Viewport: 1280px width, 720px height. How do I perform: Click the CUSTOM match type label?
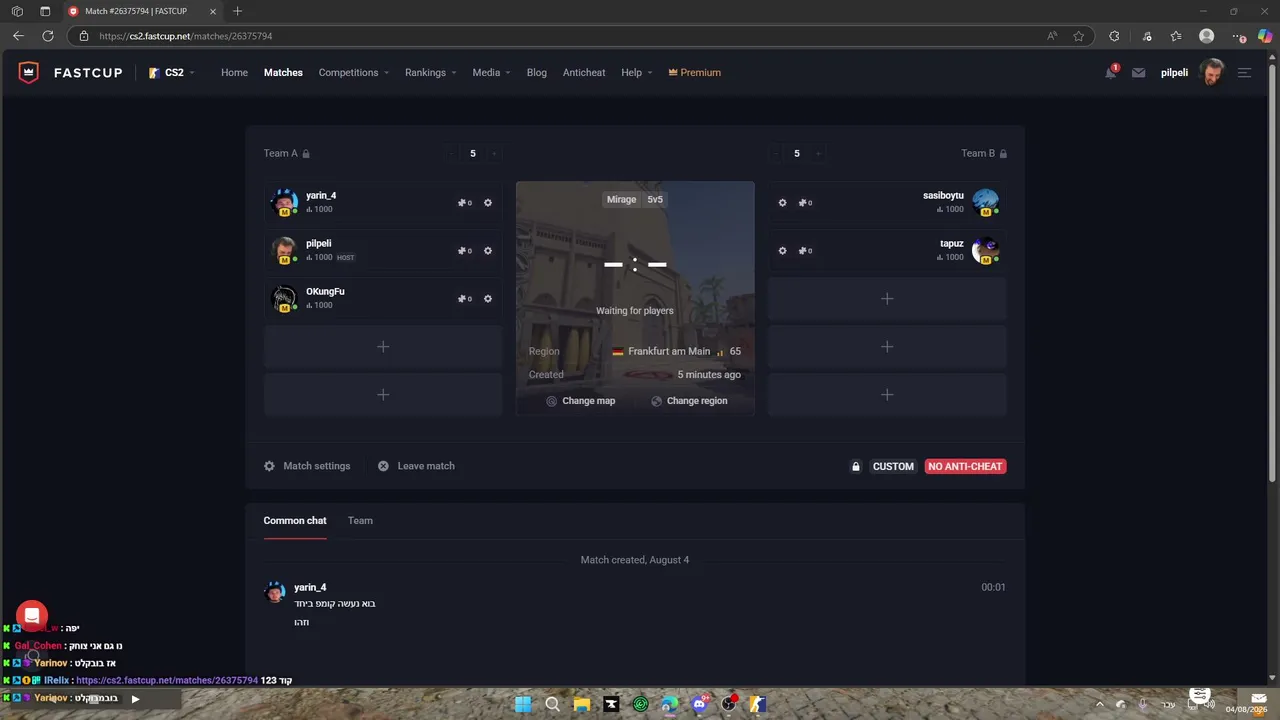[x=893, y=466]
